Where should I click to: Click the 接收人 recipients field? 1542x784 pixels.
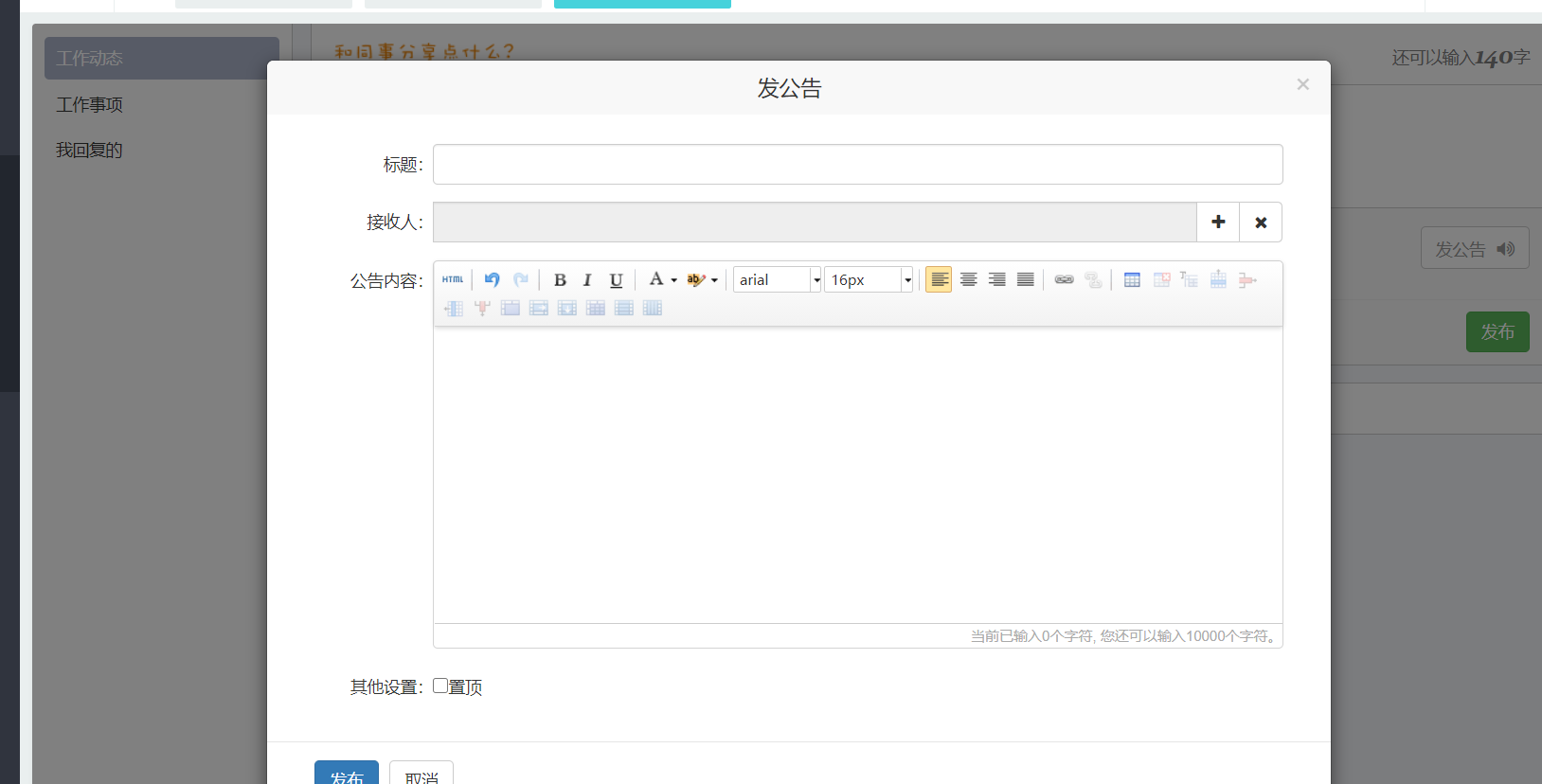(816, 222)
